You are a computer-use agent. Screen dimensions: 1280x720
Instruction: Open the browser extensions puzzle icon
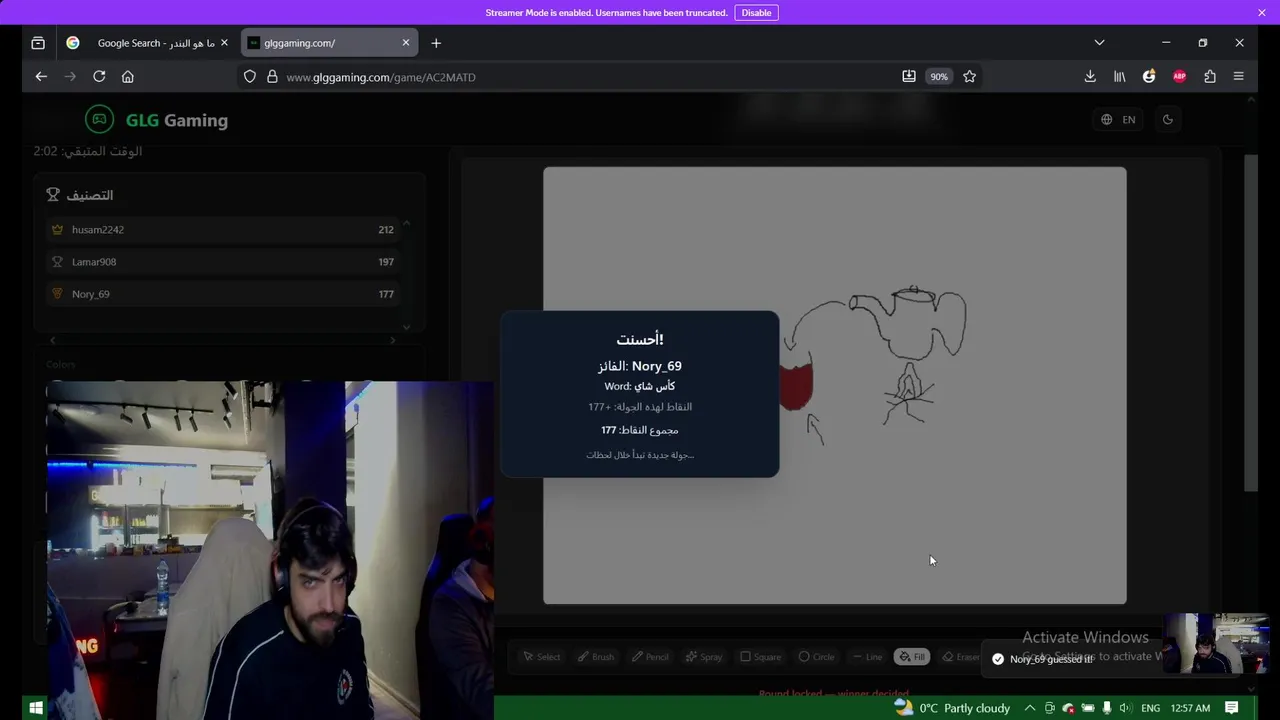pos(1210,76)
